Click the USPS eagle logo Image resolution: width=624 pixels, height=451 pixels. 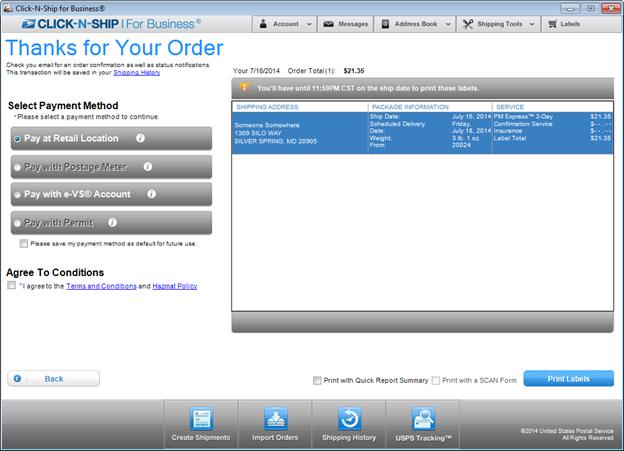(x=28, y=24)
